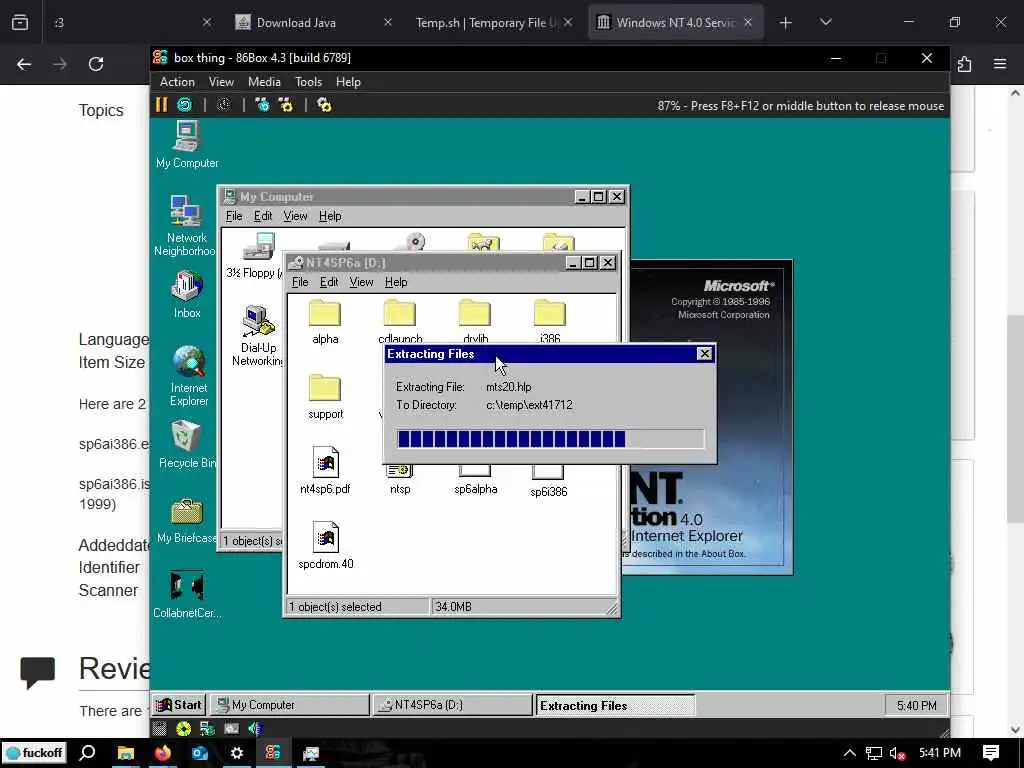Select the support folder
The width and height of the screenshot is (1024, 768).
325,397
